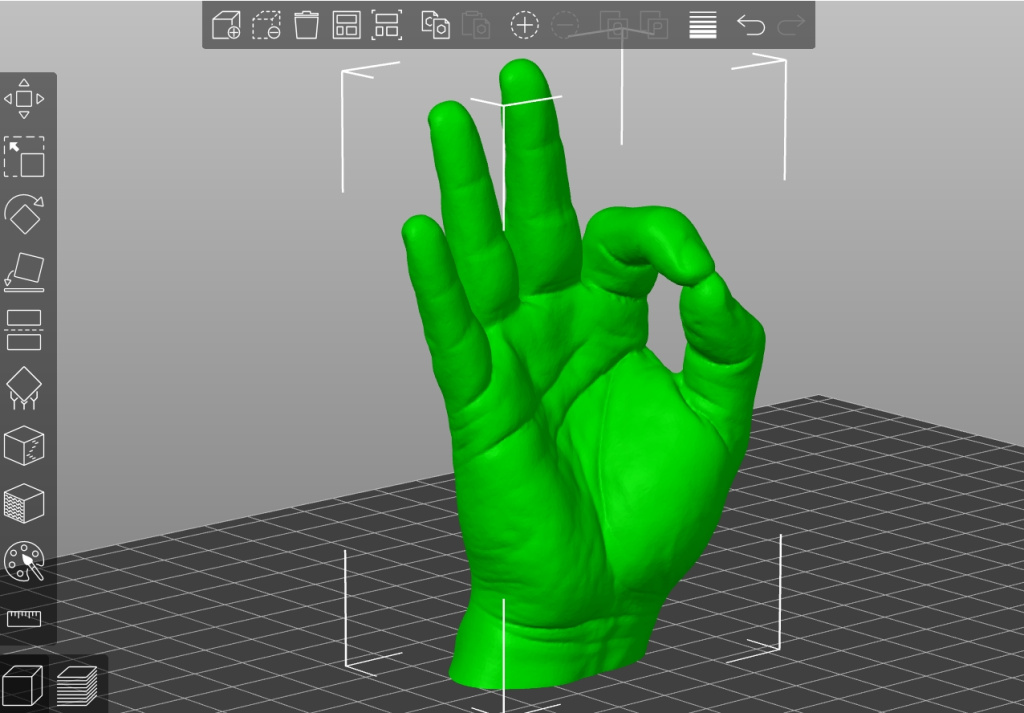The height and width of the screenshot is (713, 1024).
Task: Click the Delete selected object icon
Action: (x=266, y=25)
